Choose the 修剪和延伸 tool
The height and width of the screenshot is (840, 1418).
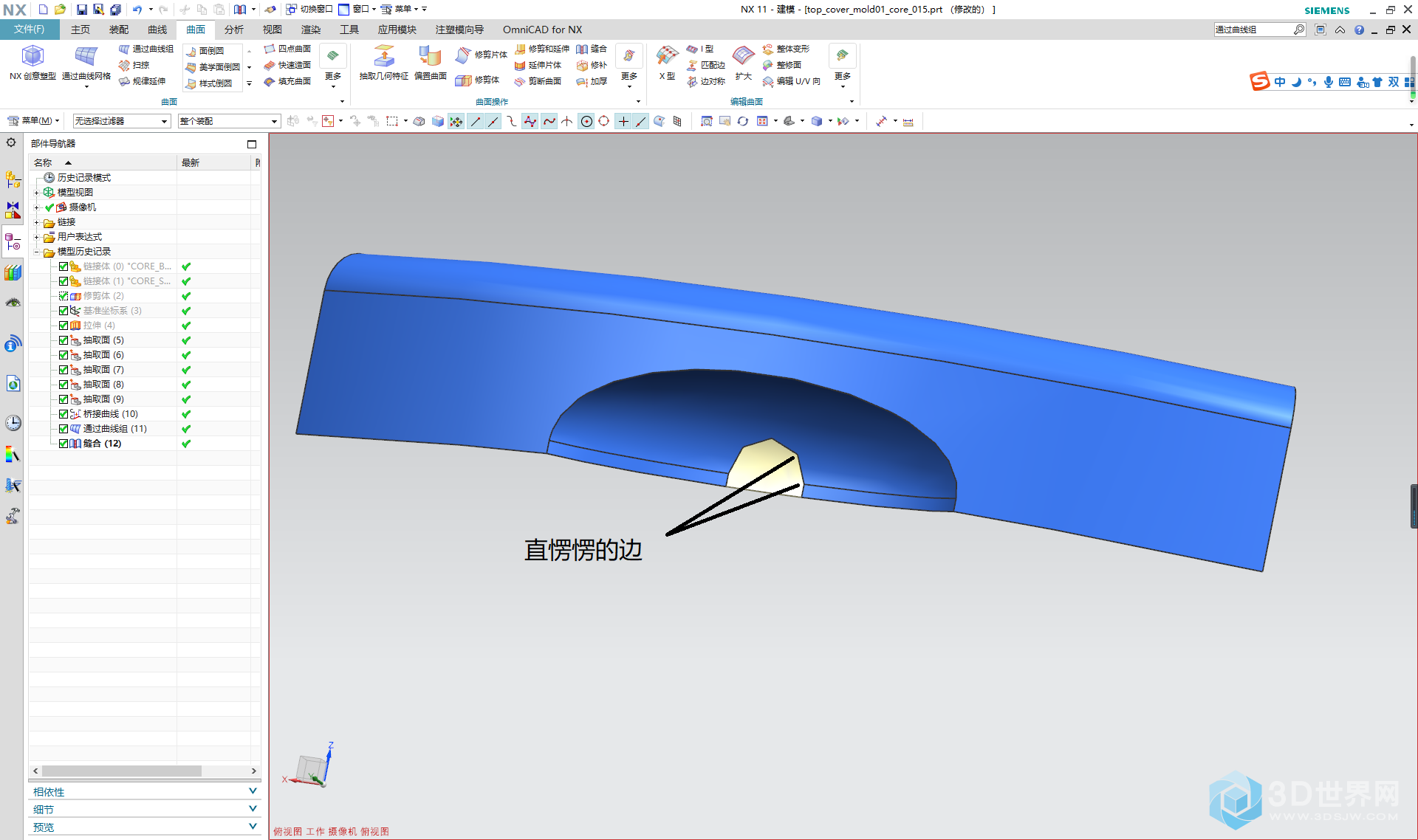coord(542,49)
